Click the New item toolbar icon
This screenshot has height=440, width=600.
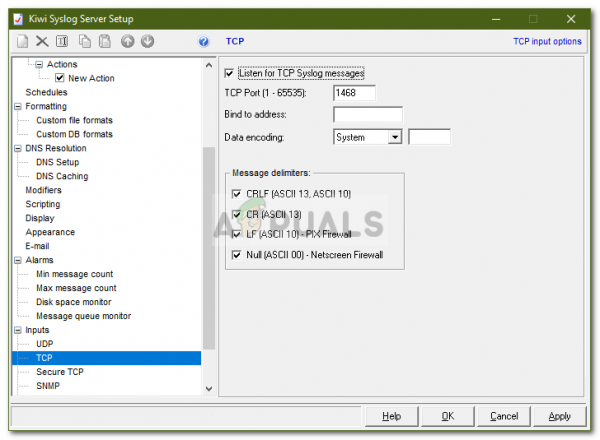[23, 41]
